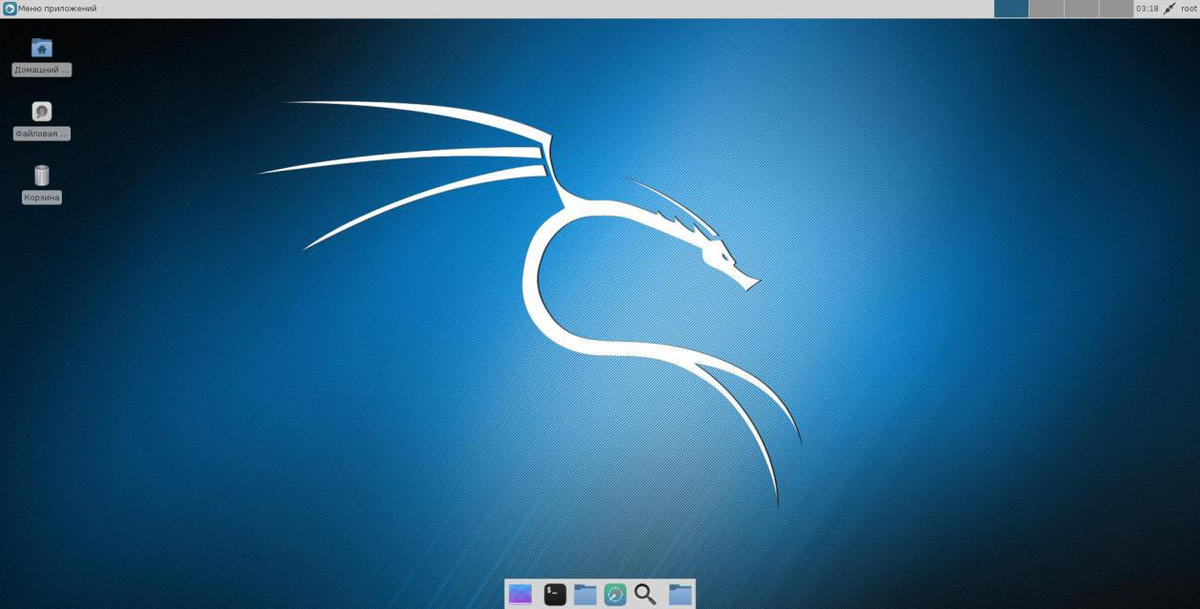Image resolution: width=1200 pixels, height=609 pixels.
Task: Click the 03:18 panel clock
Action: (1147, 9)
